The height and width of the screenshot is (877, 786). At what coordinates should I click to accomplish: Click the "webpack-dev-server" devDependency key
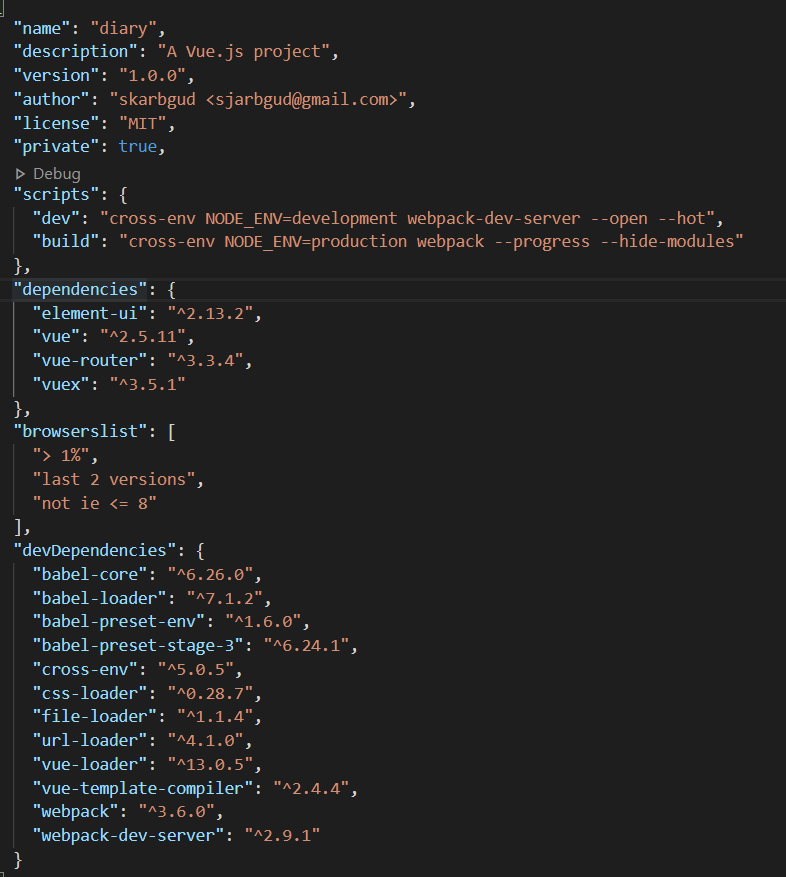click(128, 836)
